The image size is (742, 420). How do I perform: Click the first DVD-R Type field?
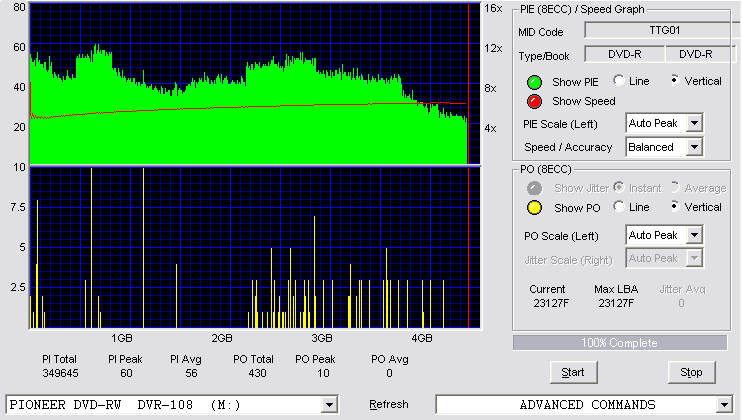tap(625, 54)
